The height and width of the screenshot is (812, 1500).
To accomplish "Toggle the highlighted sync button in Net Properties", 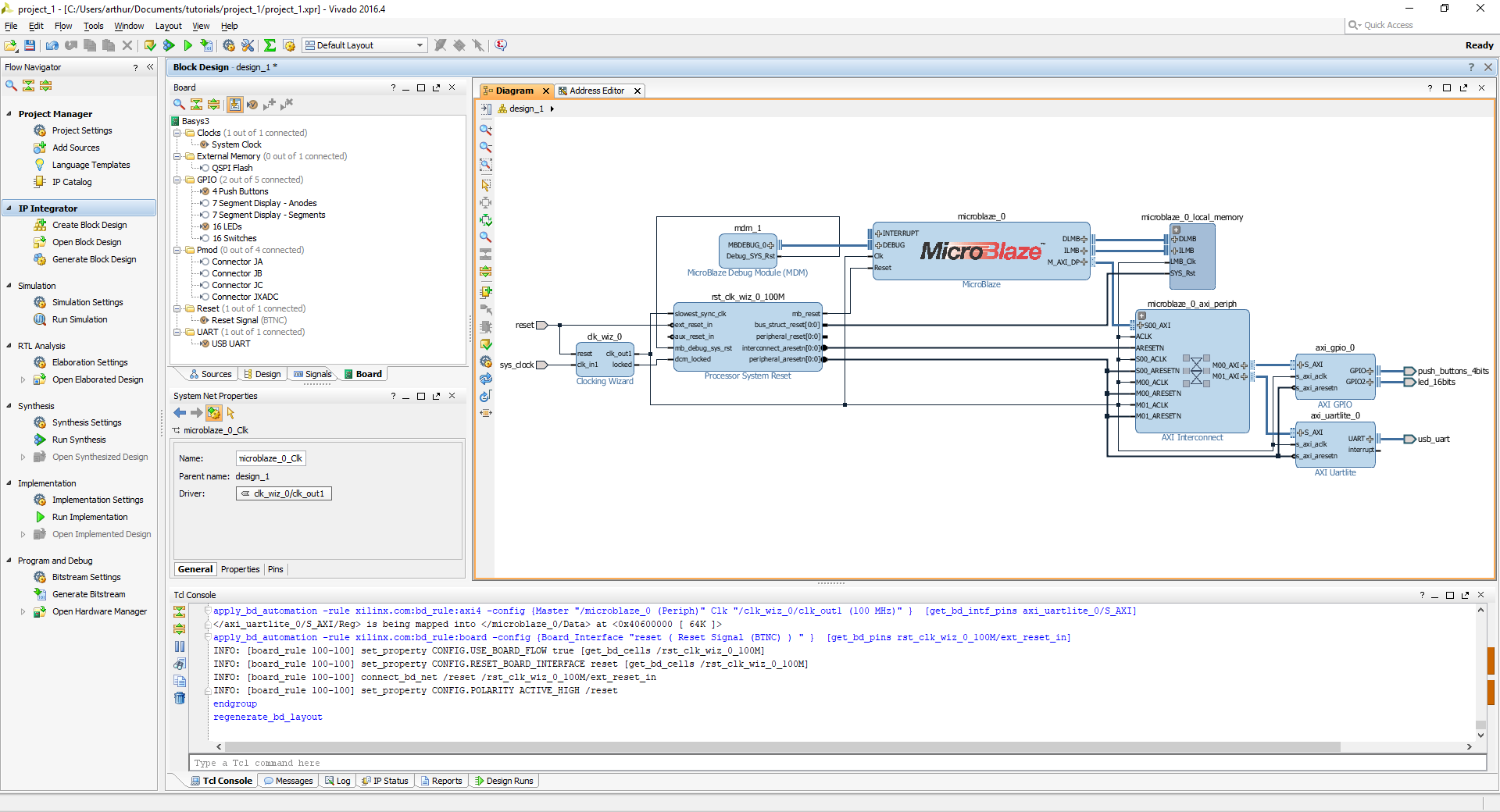I will (x=214, y=412).
